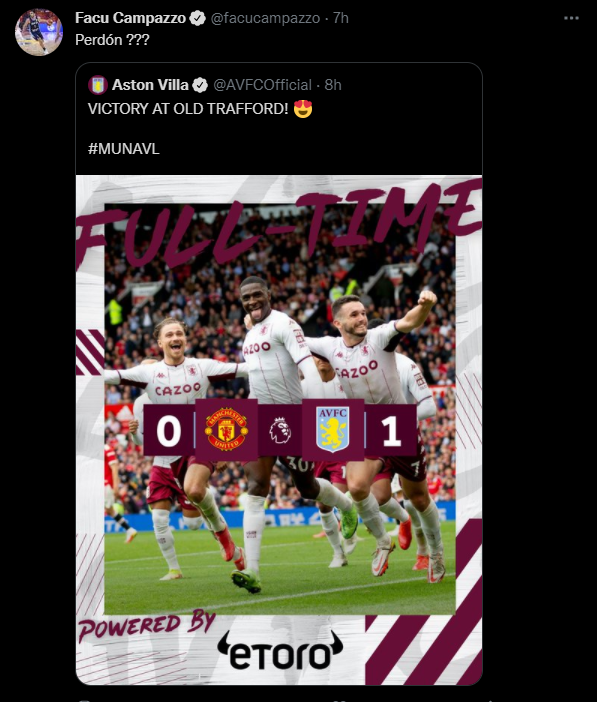Open the full-time celebration photo

279,430
